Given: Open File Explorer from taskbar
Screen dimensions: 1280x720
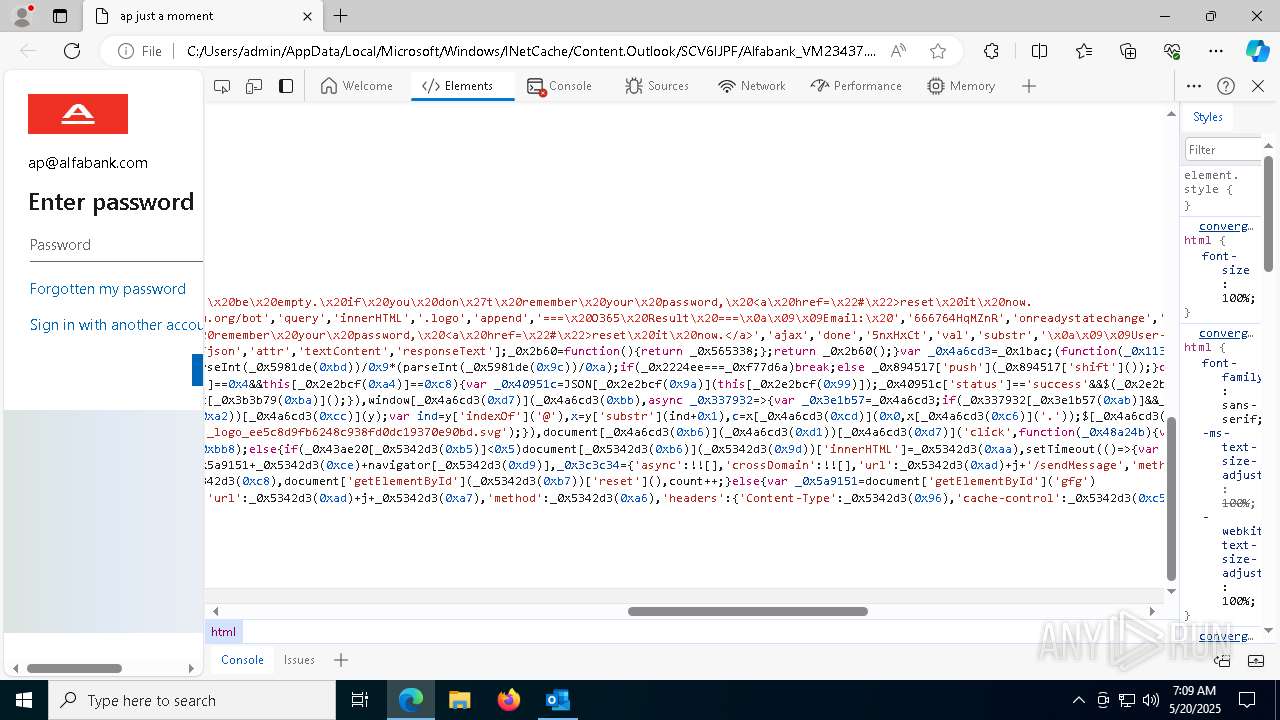Looking at the screenshot, I should [459, 700].
